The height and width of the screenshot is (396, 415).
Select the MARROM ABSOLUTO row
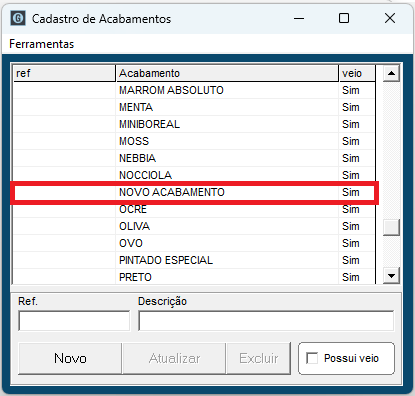pyautogui.click(x=194, y=90)
